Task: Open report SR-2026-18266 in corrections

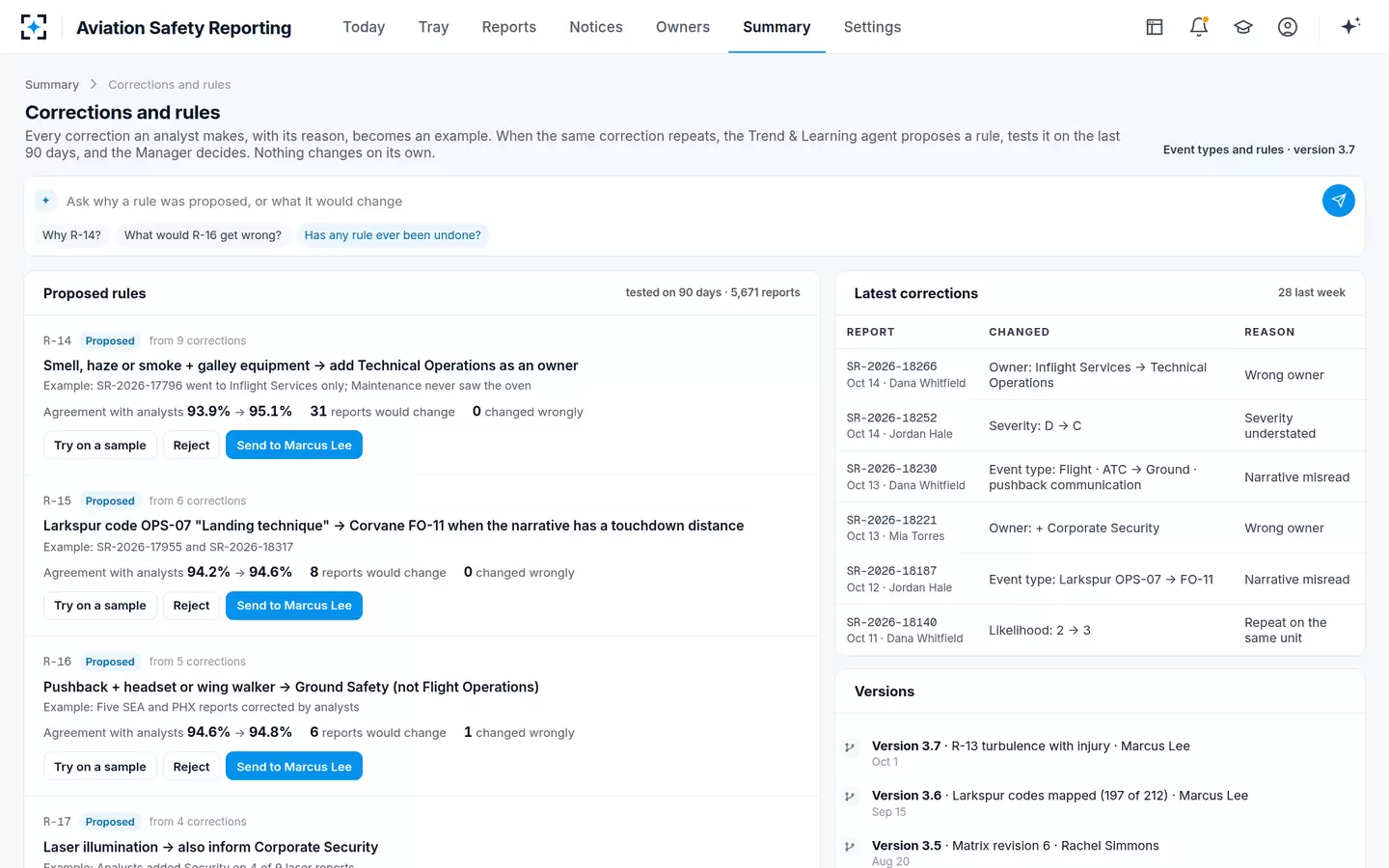Action: (x=1100, y=374)
